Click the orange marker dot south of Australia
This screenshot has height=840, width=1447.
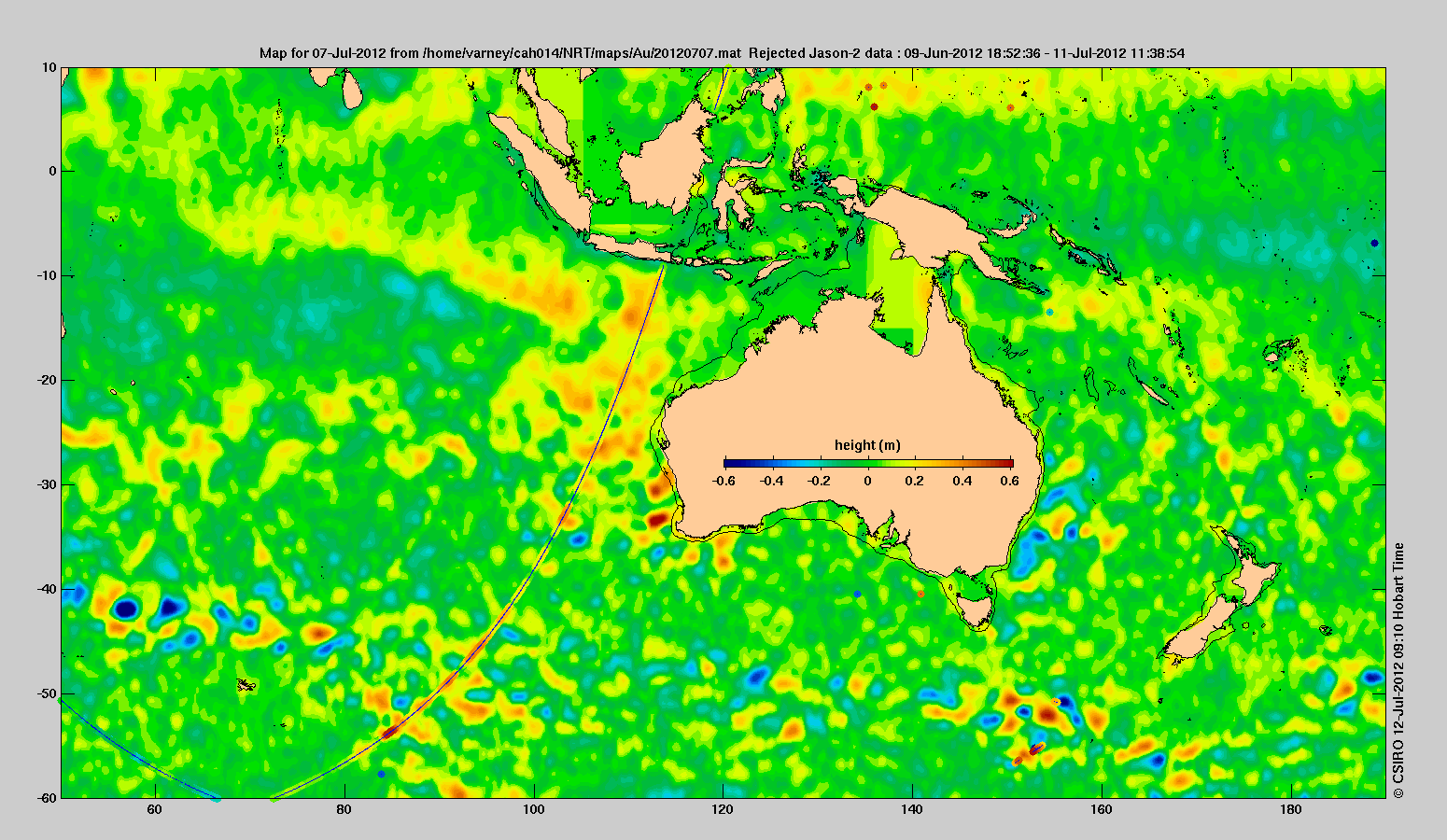[920, 594]
